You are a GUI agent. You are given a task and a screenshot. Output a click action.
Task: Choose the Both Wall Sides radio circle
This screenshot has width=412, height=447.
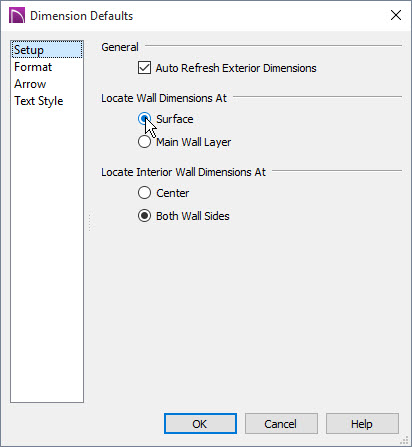tap(144, 216)
